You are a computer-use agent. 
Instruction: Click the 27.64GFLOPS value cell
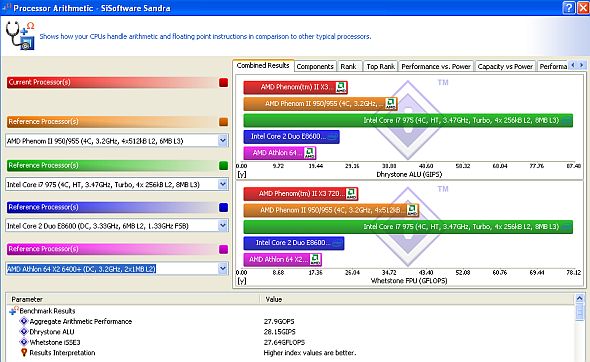tap(284, 342)
